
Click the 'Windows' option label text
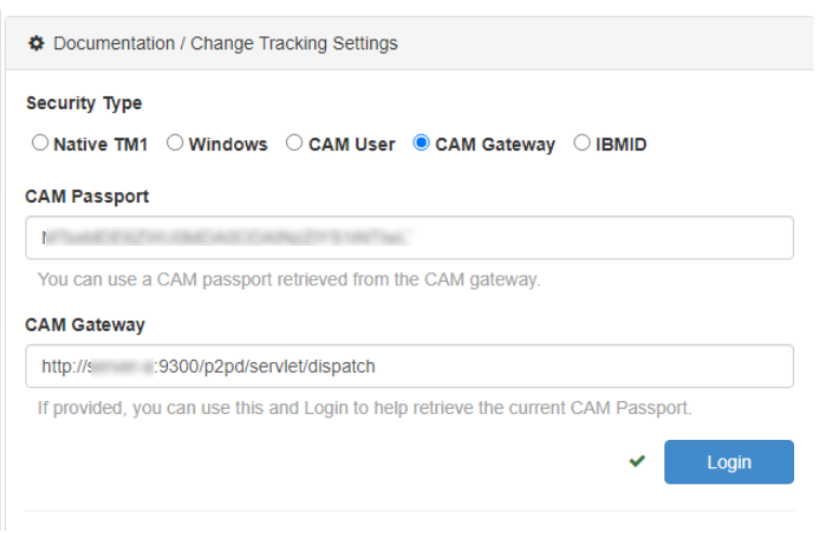228,144
